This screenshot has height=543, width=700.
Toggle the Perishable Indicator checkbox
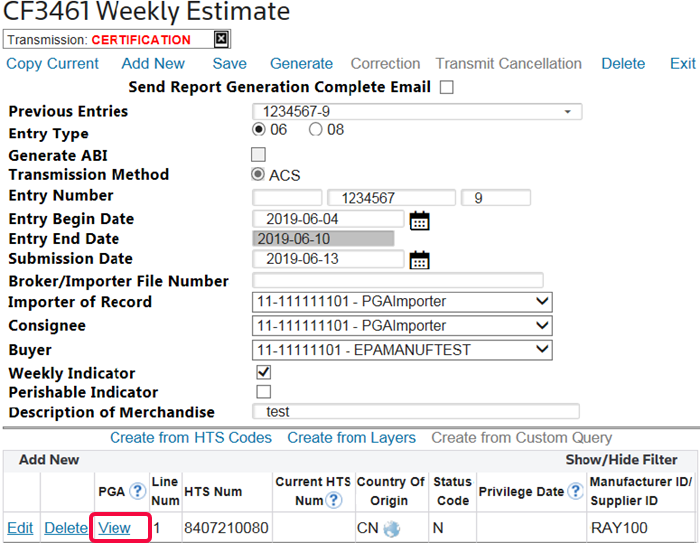click(x=264, y=392)
